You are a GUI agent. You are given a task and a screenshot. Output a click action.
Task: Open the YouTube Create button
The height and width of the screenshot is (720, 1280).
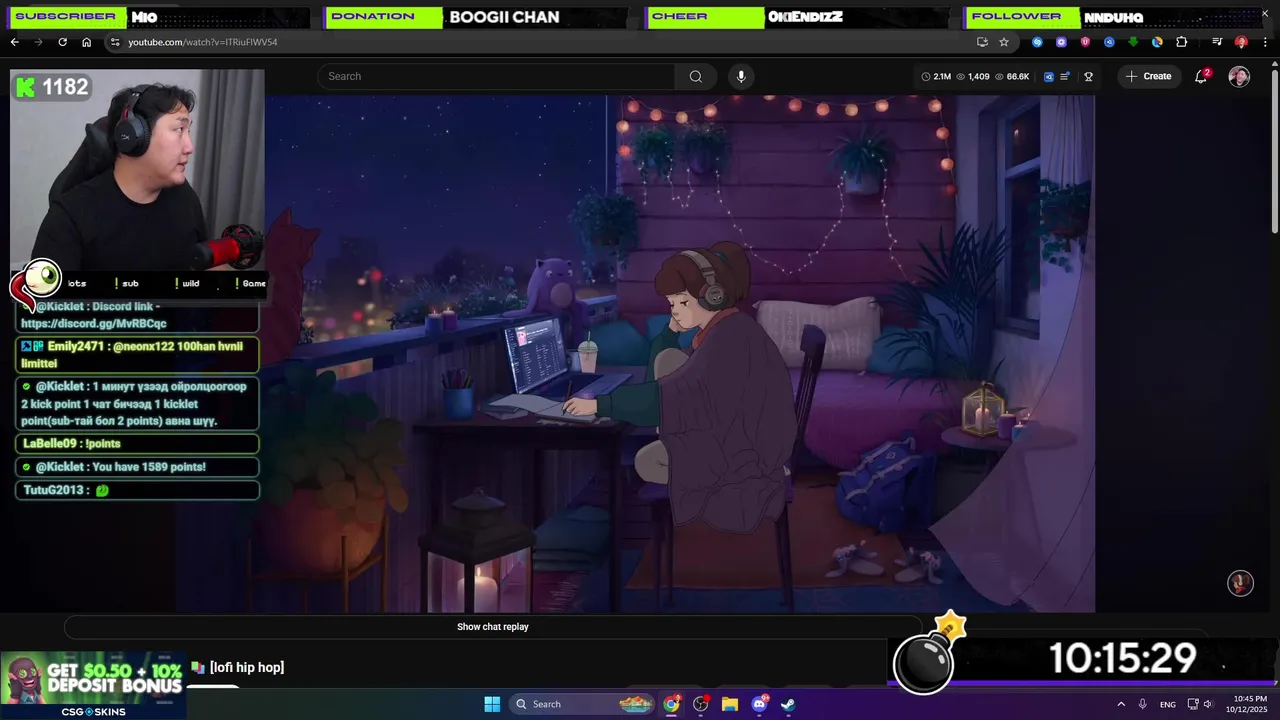1148,76
